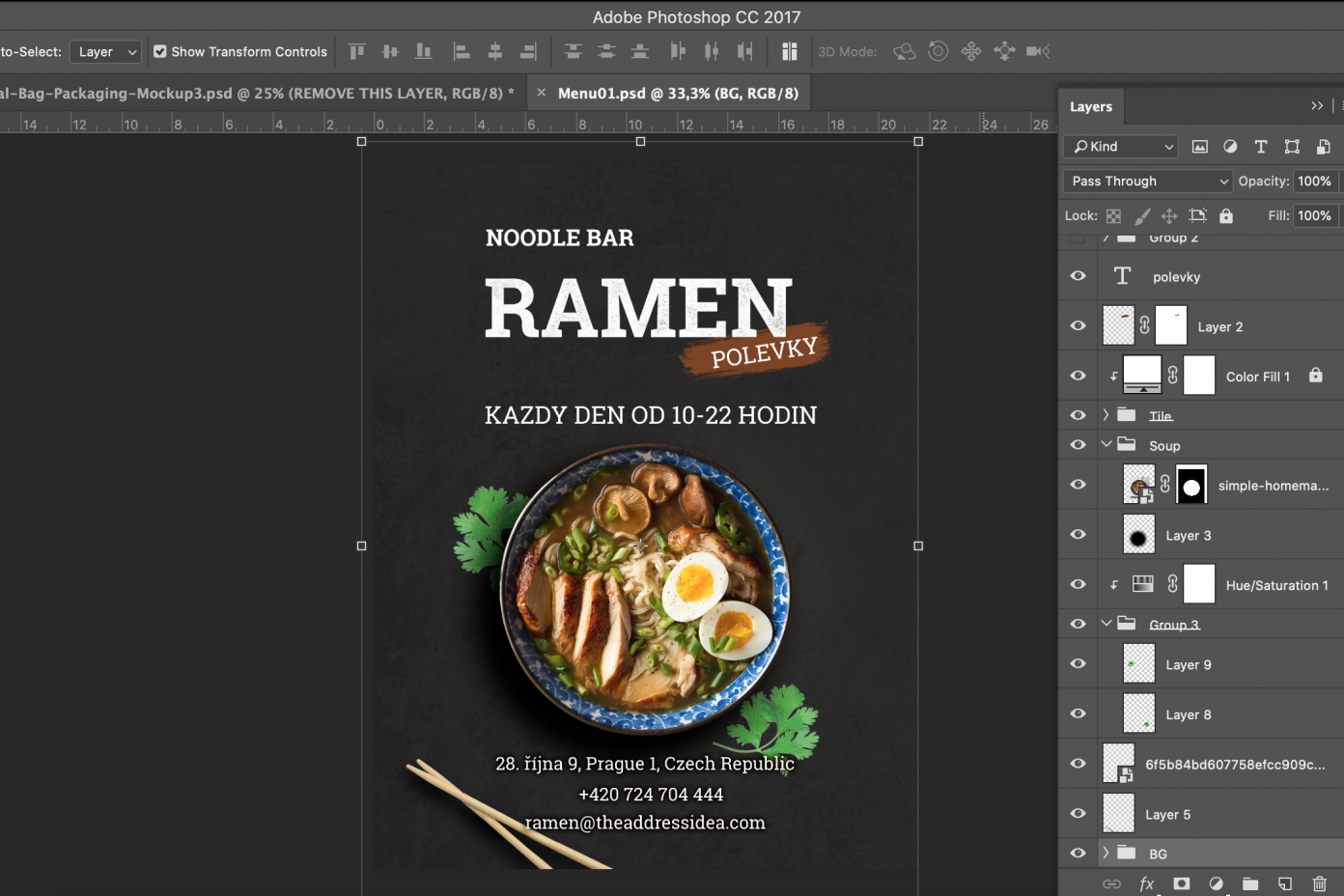Click the lock transparent pixels icon
The width and height of the screenshot is (1344, 896).
coord(1113,216)
